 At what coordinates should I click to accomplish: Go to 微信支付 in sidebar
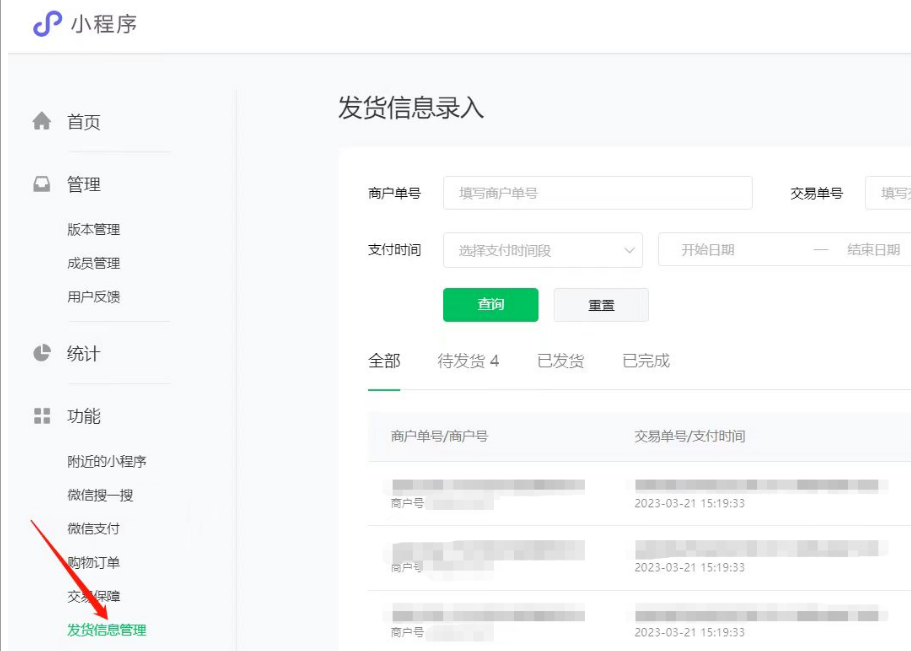pyautogui.click(x=94, y=529)
